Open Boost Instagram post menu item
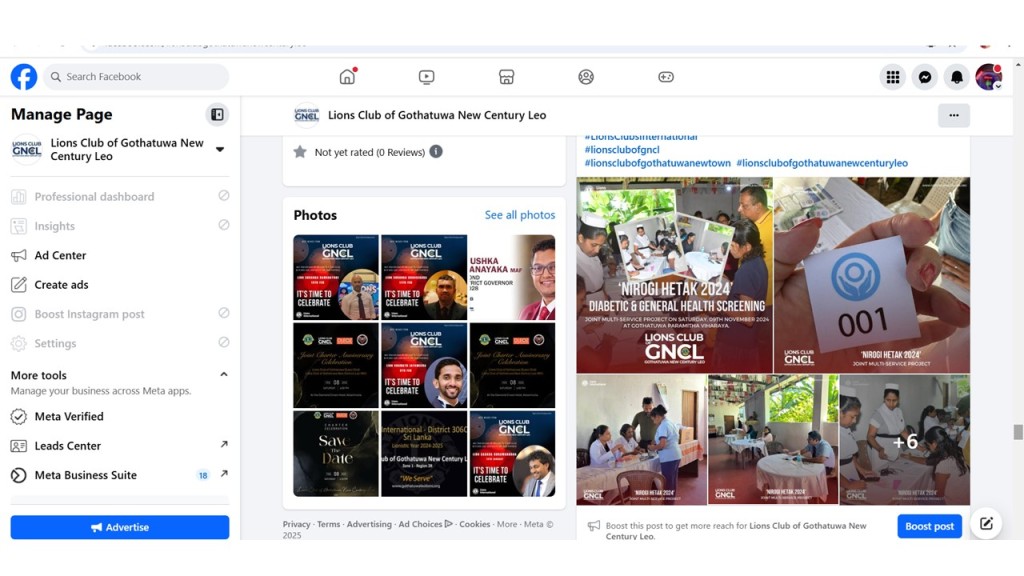Image resolution: width=1024 pixels, height=576 pixels. (x=120, y=314)
